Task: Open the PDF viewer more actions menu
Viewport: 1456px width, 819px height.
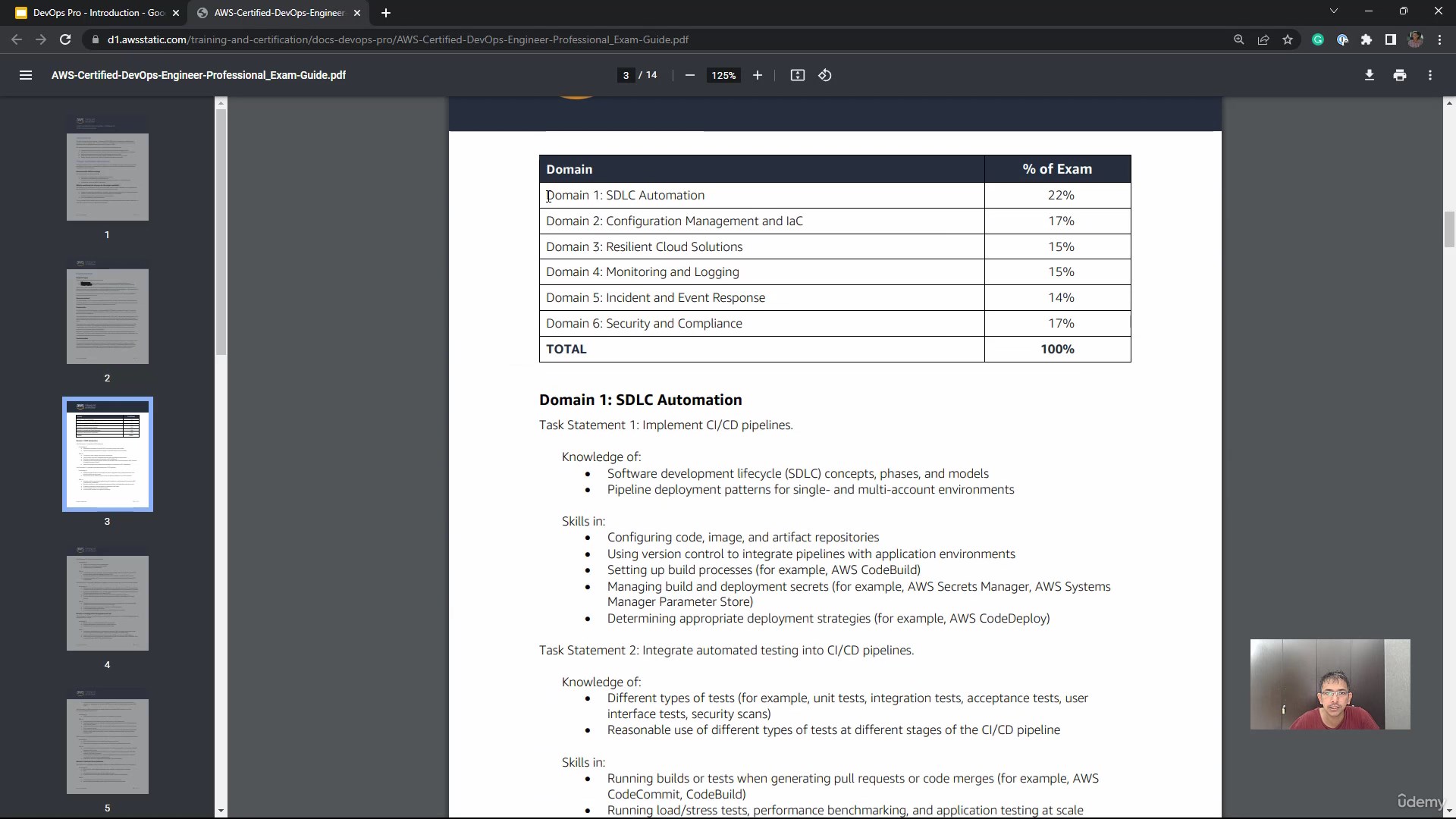Action: pos(1429,75)
